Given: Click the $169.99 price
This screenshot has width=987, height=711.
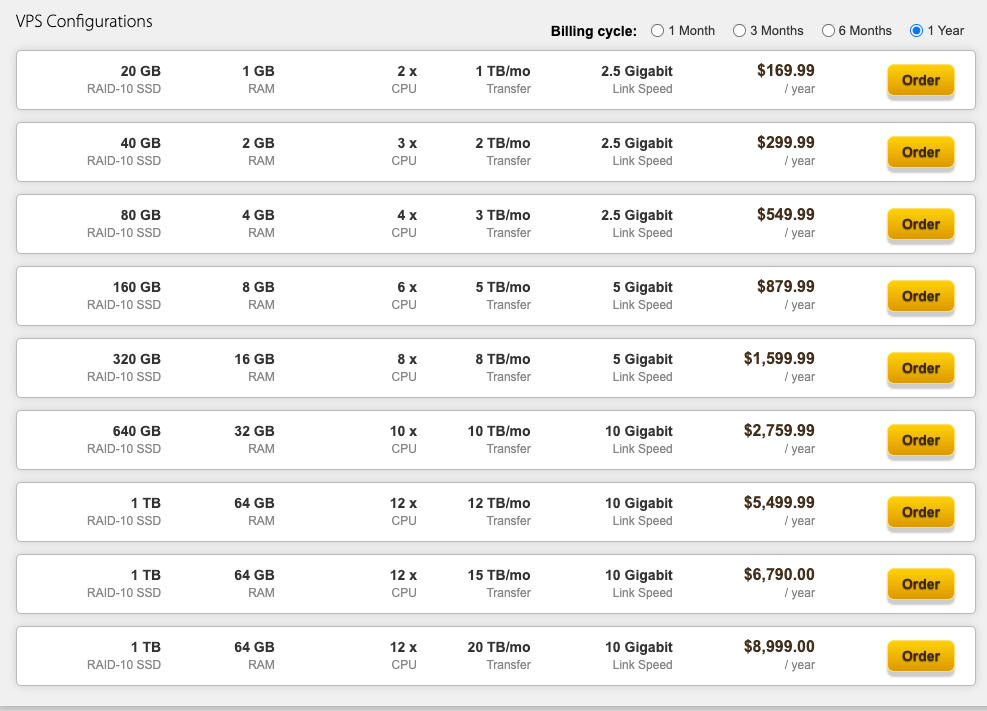Looking at the screenshot, I should 786,70.
